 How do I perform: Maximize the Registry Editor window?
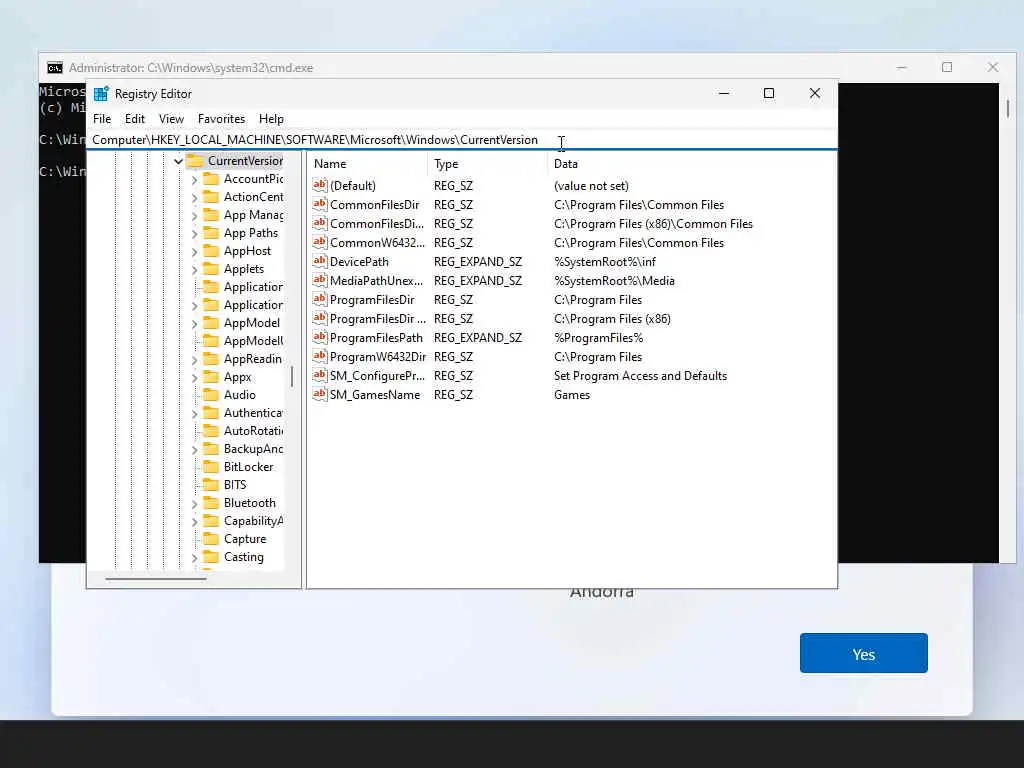pyautogui.click(x=769, y=93)
